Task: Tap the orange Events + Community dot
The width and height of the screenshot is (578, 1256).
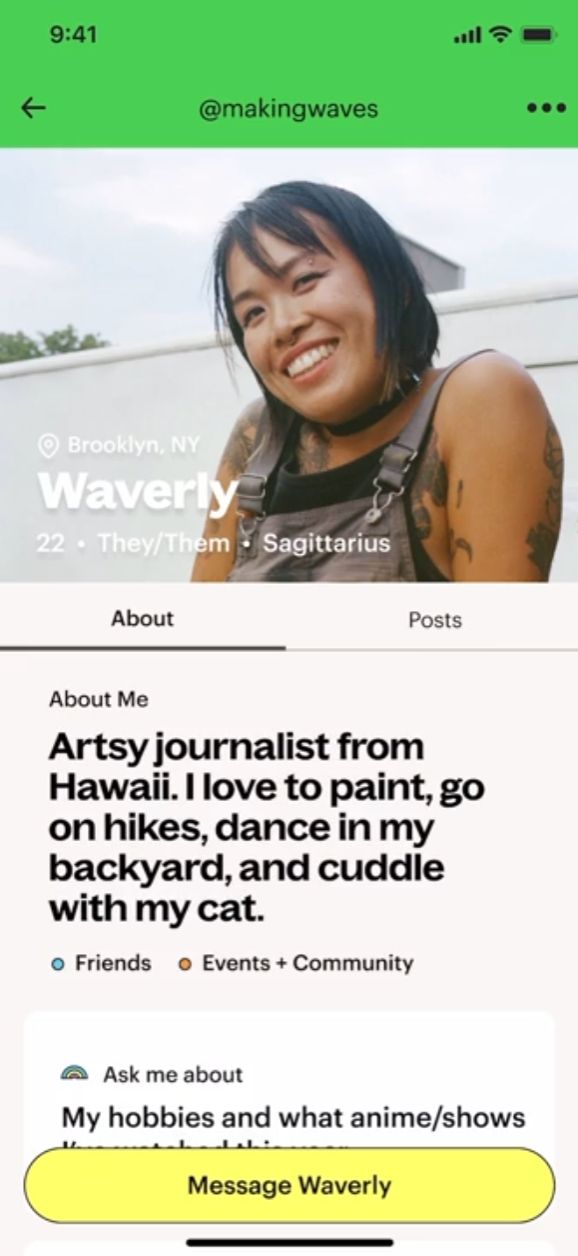Action: tap(185, 964)
